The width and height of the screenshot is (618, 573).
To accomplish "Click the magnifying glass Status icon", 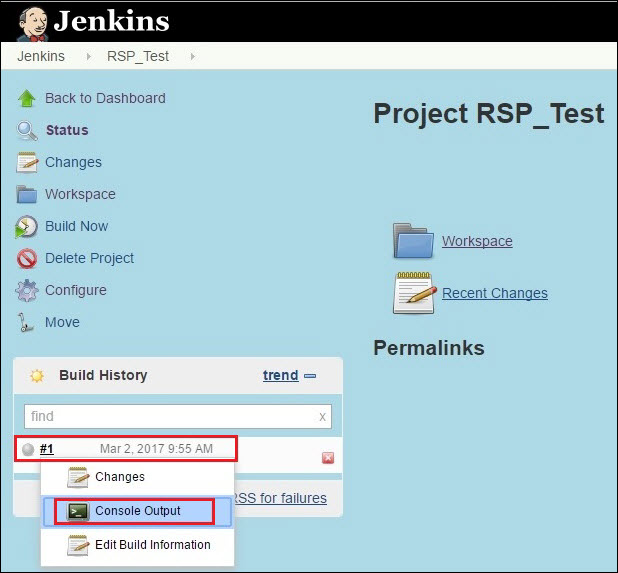I will point(27,131).
